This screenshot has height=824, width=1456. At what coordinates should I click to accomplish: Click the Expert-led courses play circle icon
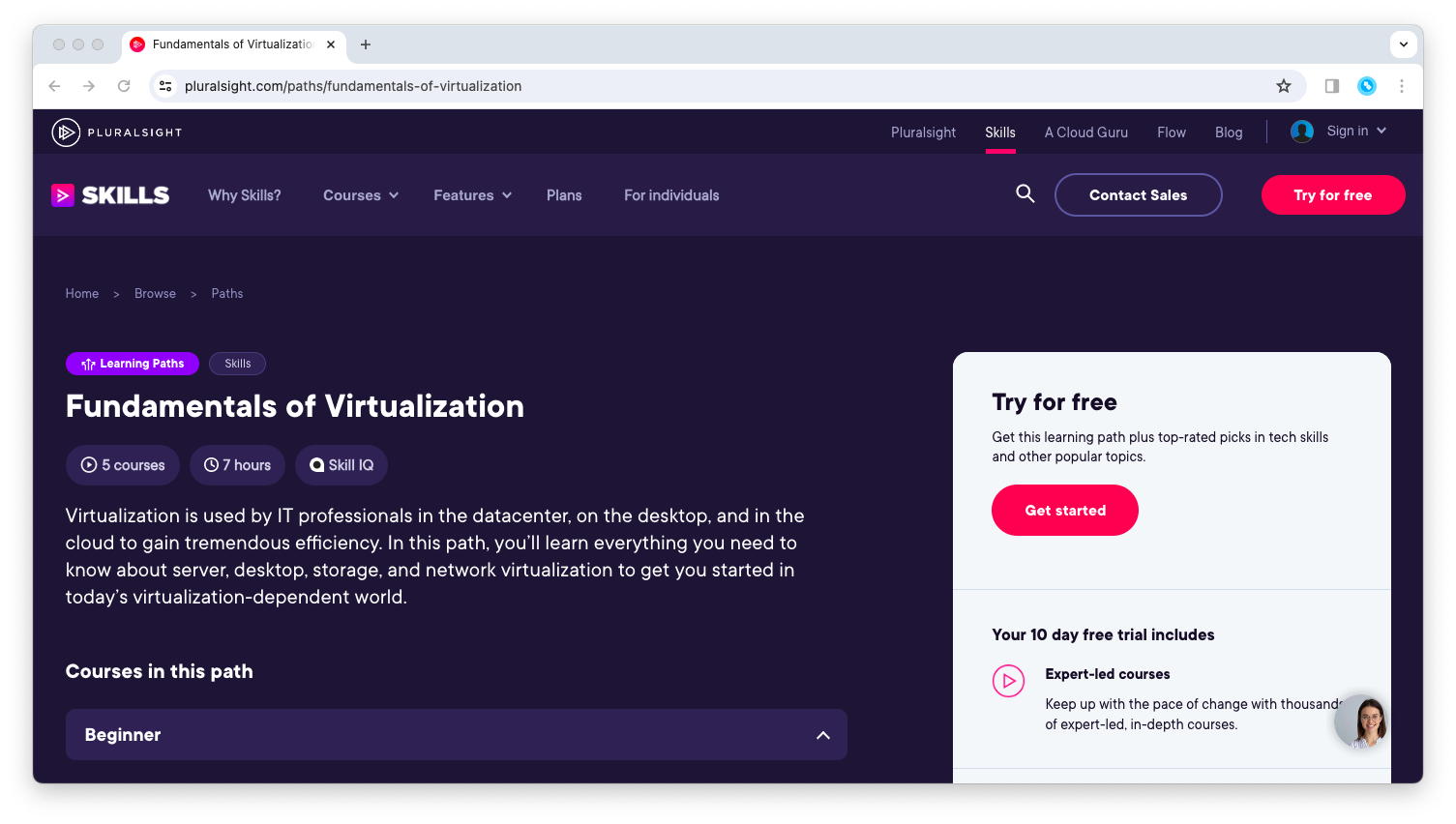[1008, 681]
